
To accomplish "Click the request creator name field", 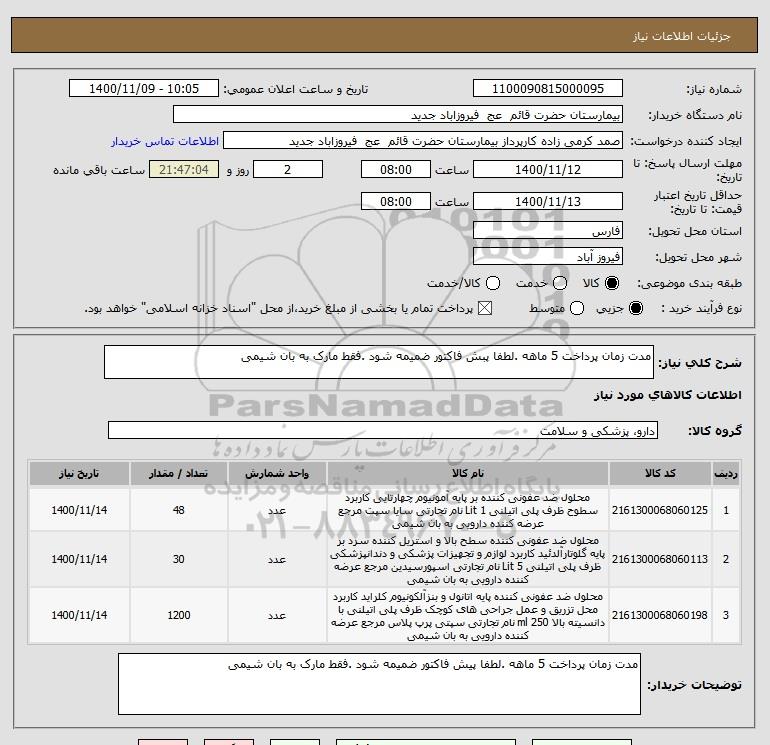I will (x=423, y=141).
